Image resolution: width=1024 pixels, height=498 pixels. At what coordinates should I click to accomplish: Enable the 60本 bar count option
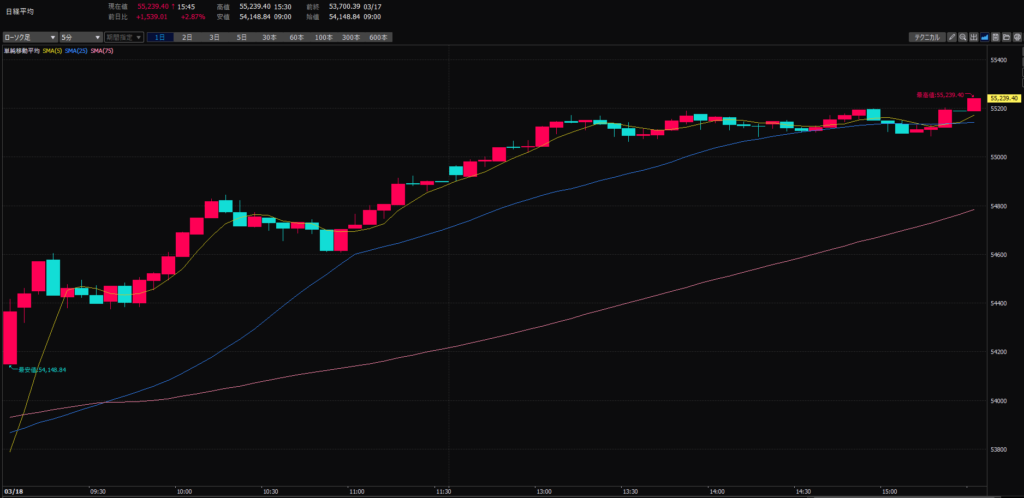(296, 37)
